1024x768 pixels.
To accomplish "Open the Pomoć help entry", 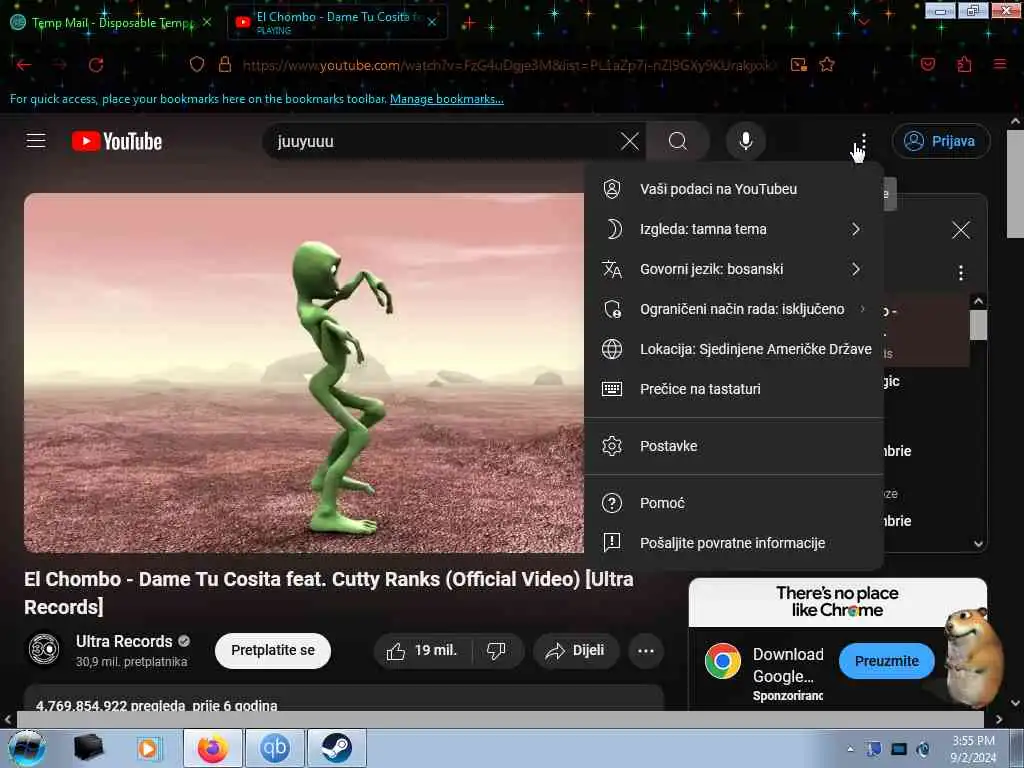I will point(733,503).
